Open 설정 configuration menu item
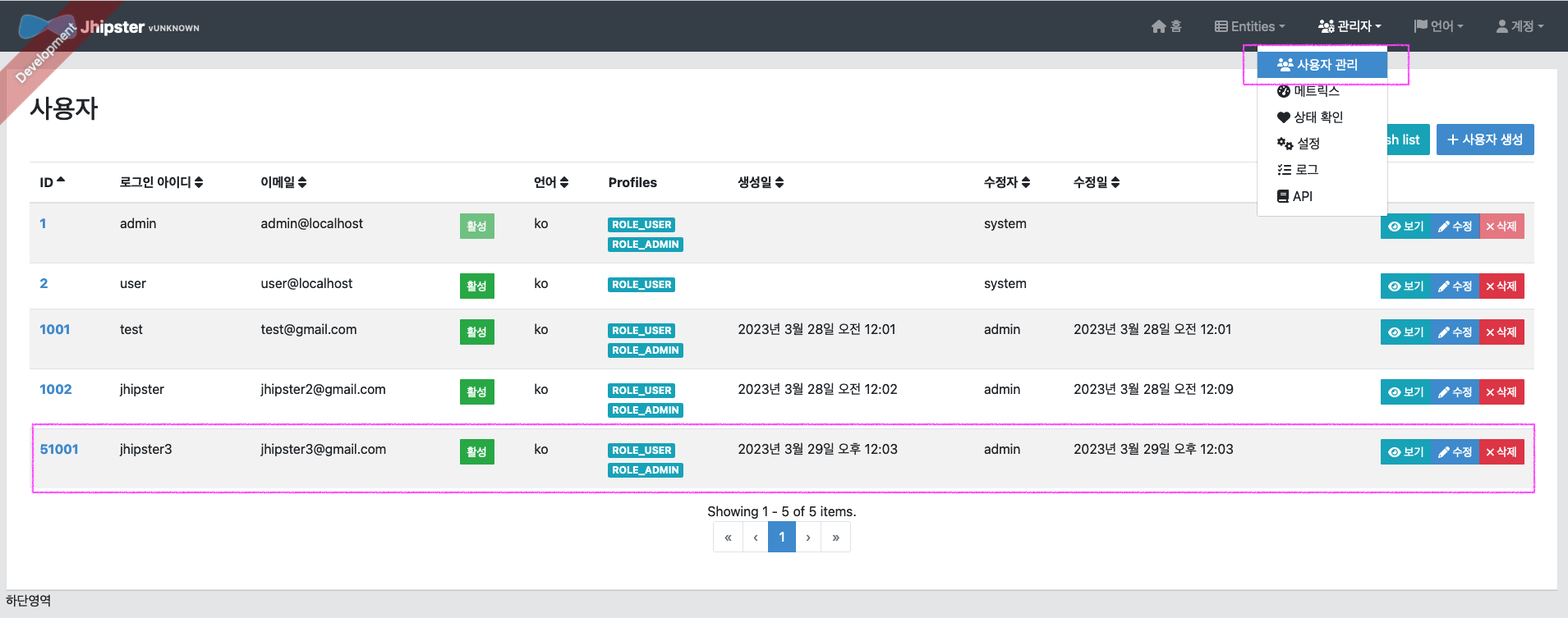The width and height of the screenshot is (1568, 618). click(1322, 144)
